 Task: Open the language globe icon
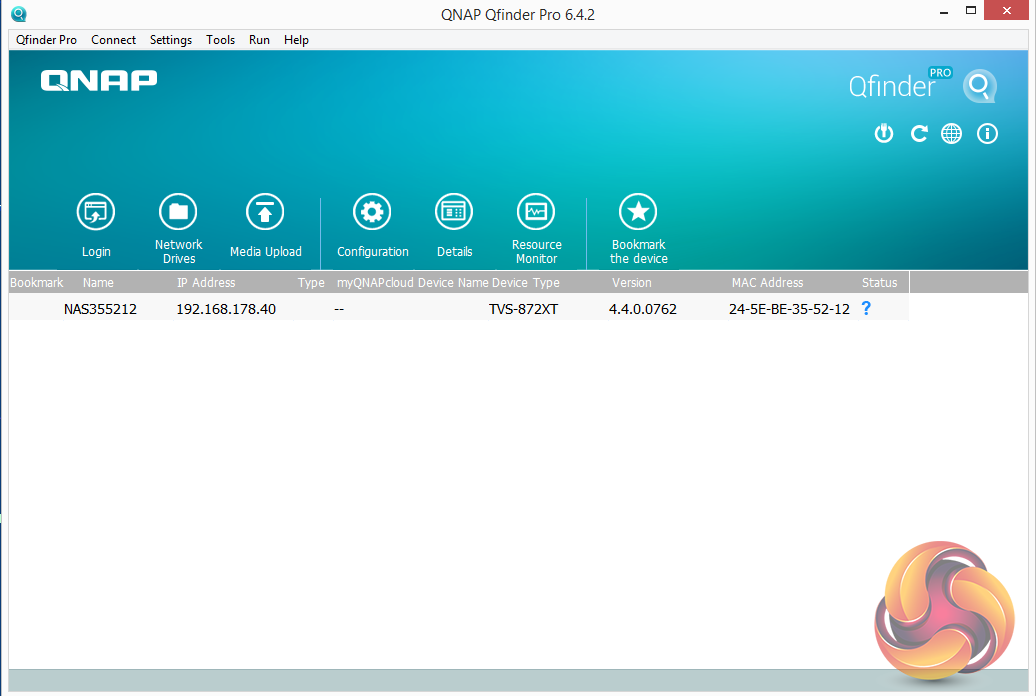[951, 134]
